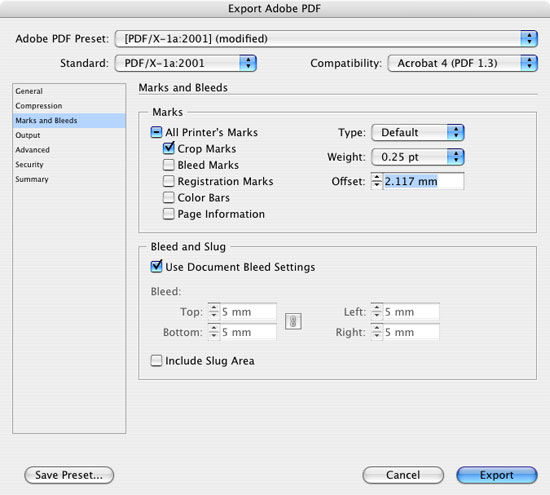Open the Compatibility dropdown
Viewport: 550px width, 495px height.
point(462,63)
